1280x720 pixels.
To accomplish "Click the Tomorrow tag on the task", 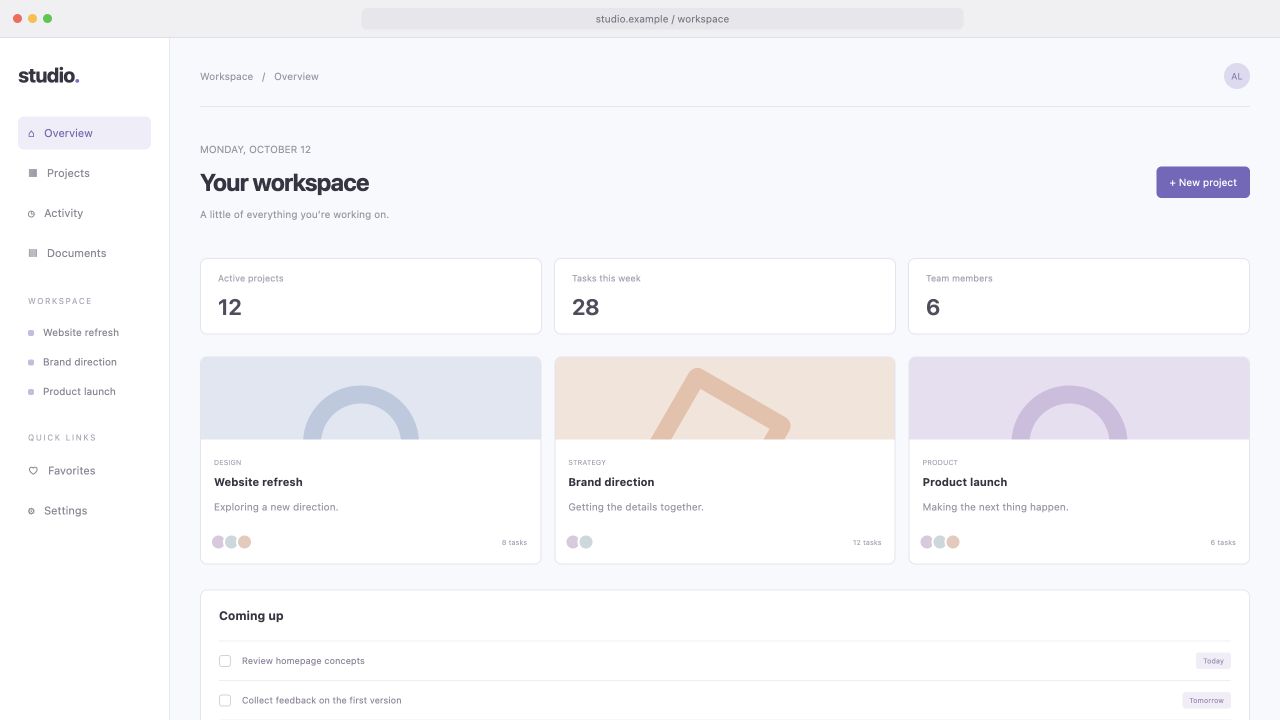I will pyautogui.click(x=1206, y=700).
